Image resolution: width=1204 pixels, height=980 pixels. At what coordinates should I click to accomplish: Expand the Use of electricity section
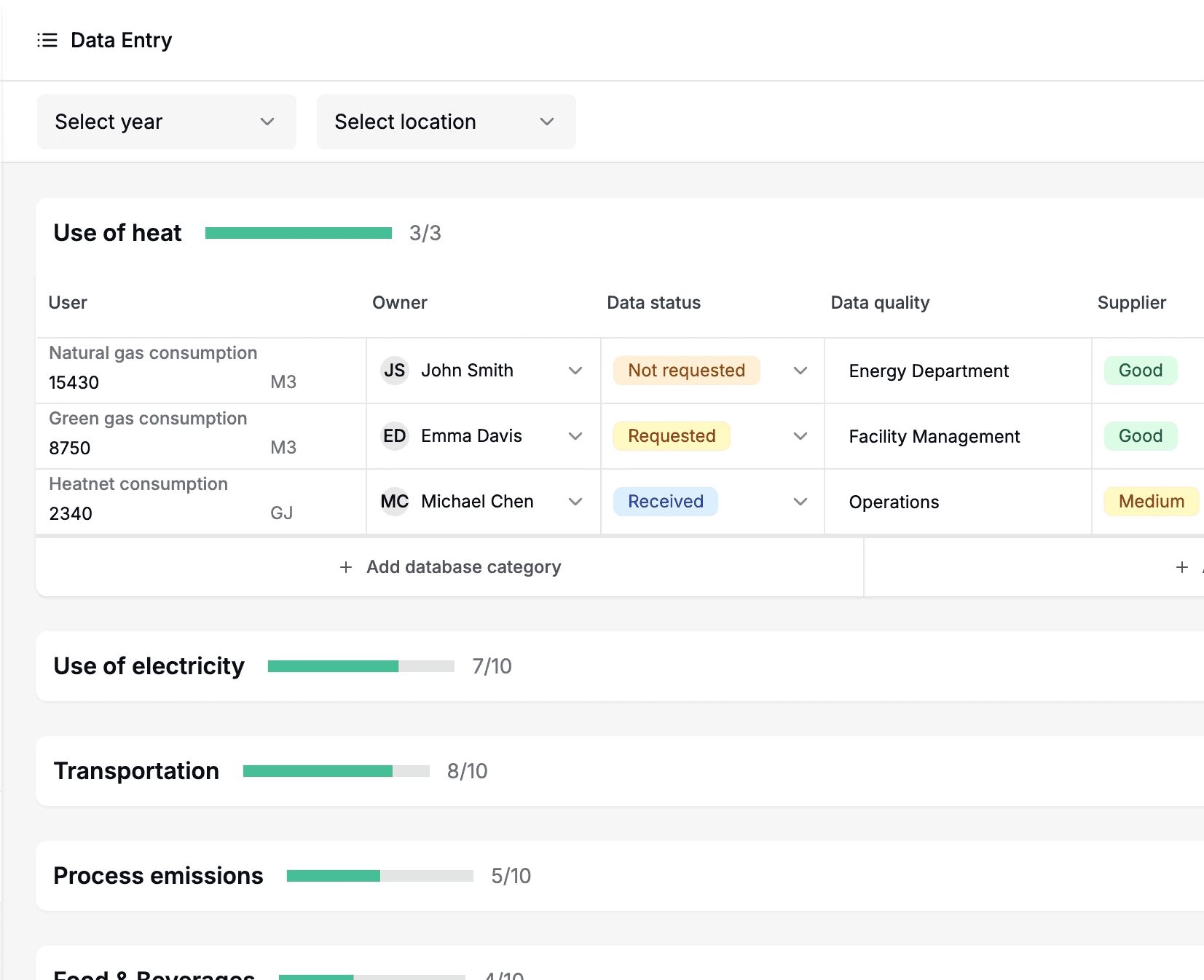click(x=620, y=666)
